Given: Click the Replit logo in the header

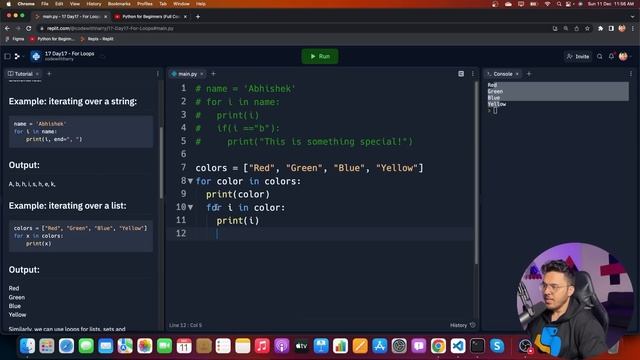Looking at the screenshot, I should pos(18,56).
